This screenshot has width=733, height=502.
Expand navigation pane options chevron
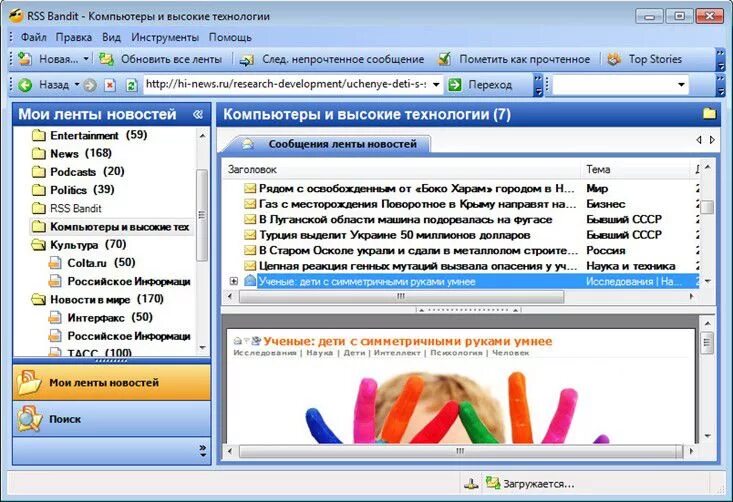pyautogui.click(x=202, y=451)
